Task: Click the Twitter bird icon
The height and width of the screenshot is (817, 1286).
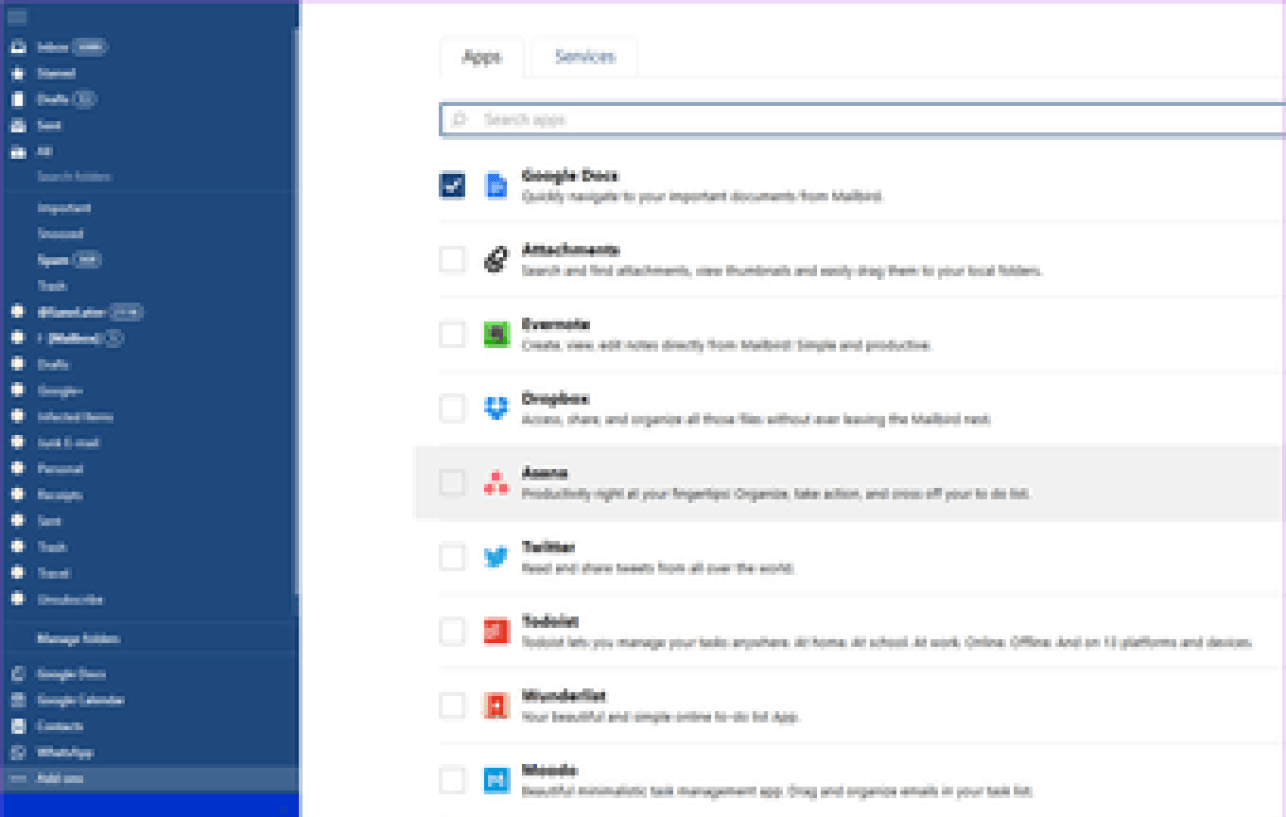Action: 496,557
